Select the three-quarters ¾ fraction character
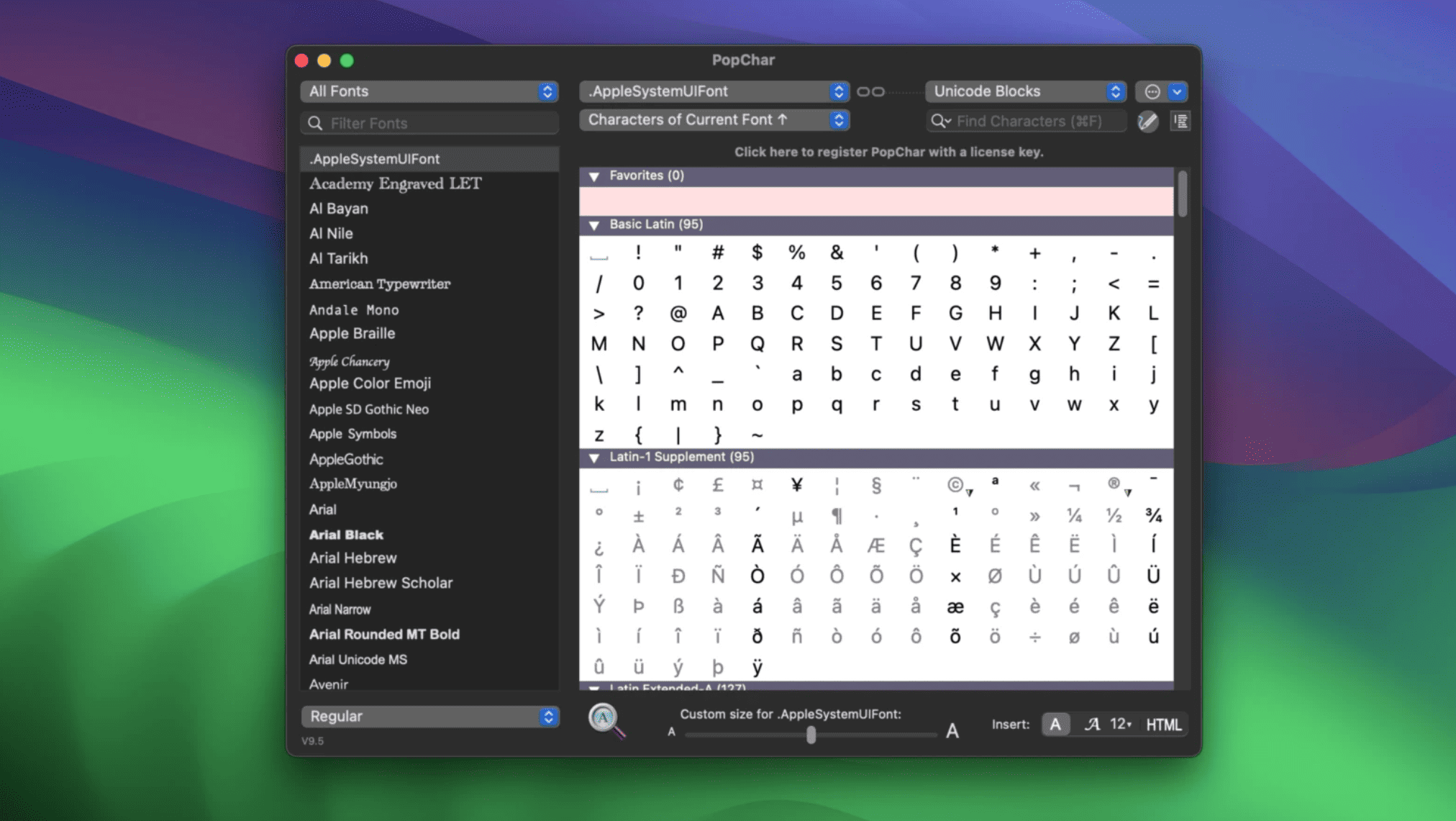Viewport: 1456px width, 821px height. click(x=1153, y=515)
